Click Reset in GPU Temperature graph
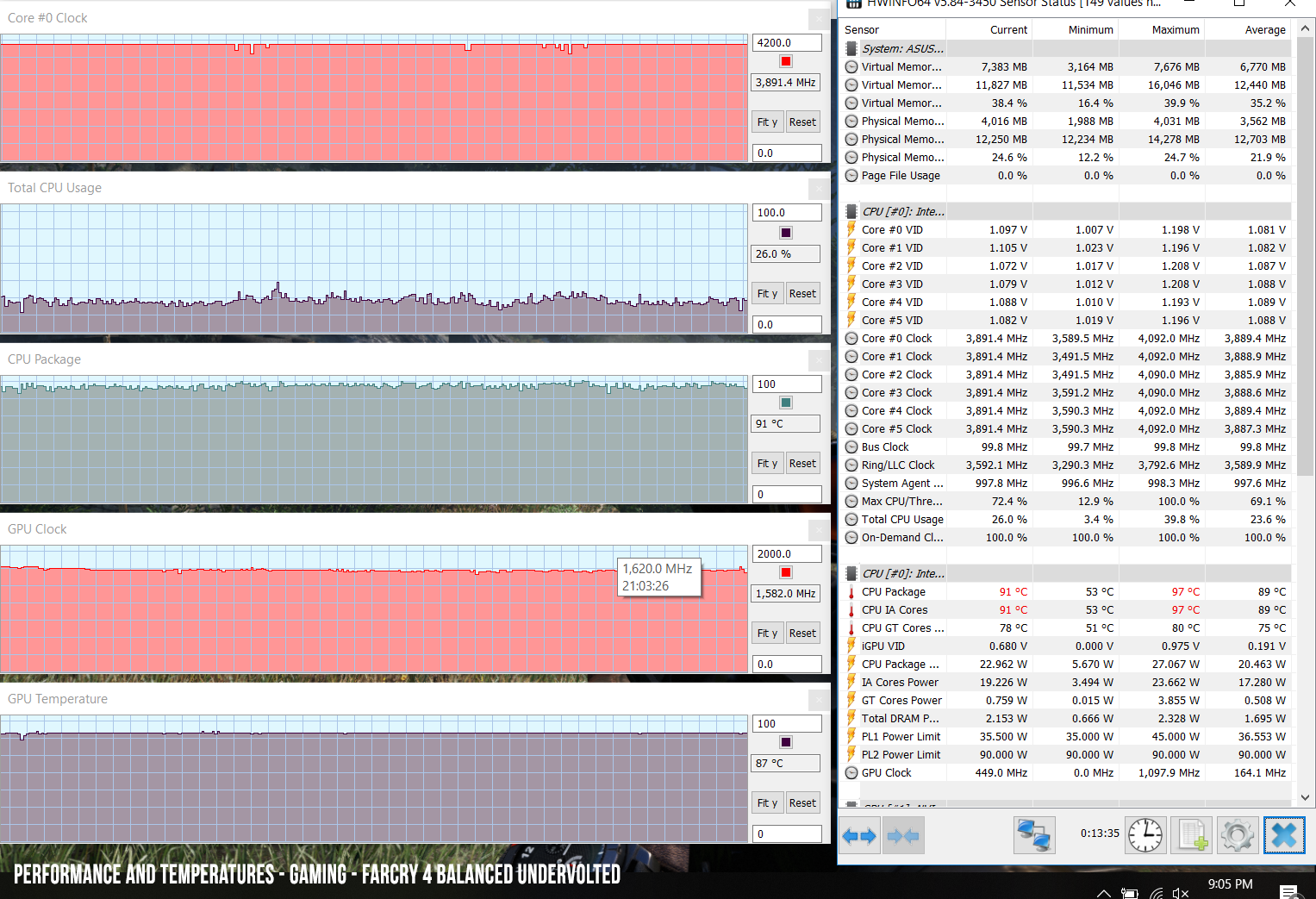 [x=802, y=803]
